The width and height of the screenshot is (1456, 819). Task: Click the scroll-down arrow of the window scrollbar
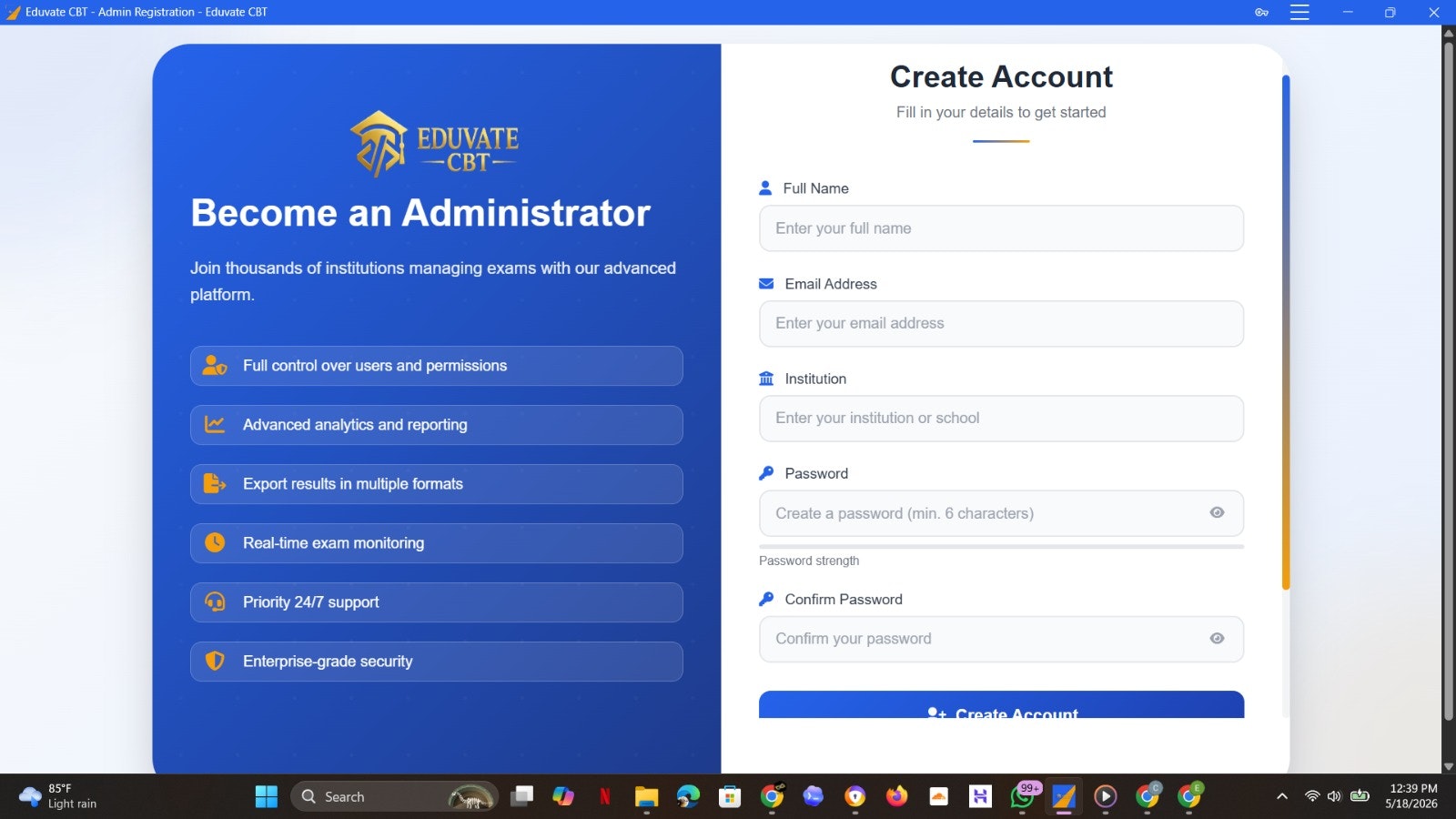[x=1448, y=766]
